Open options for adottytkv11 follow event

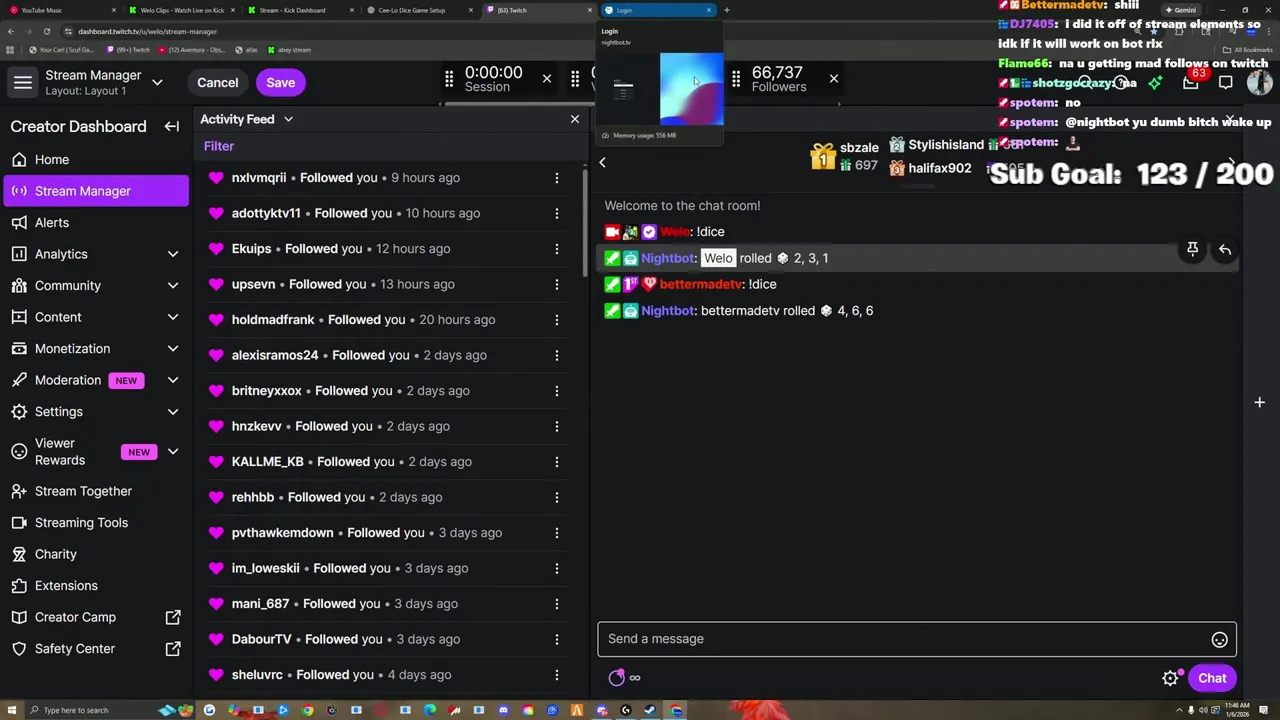[x=556, y=213]
